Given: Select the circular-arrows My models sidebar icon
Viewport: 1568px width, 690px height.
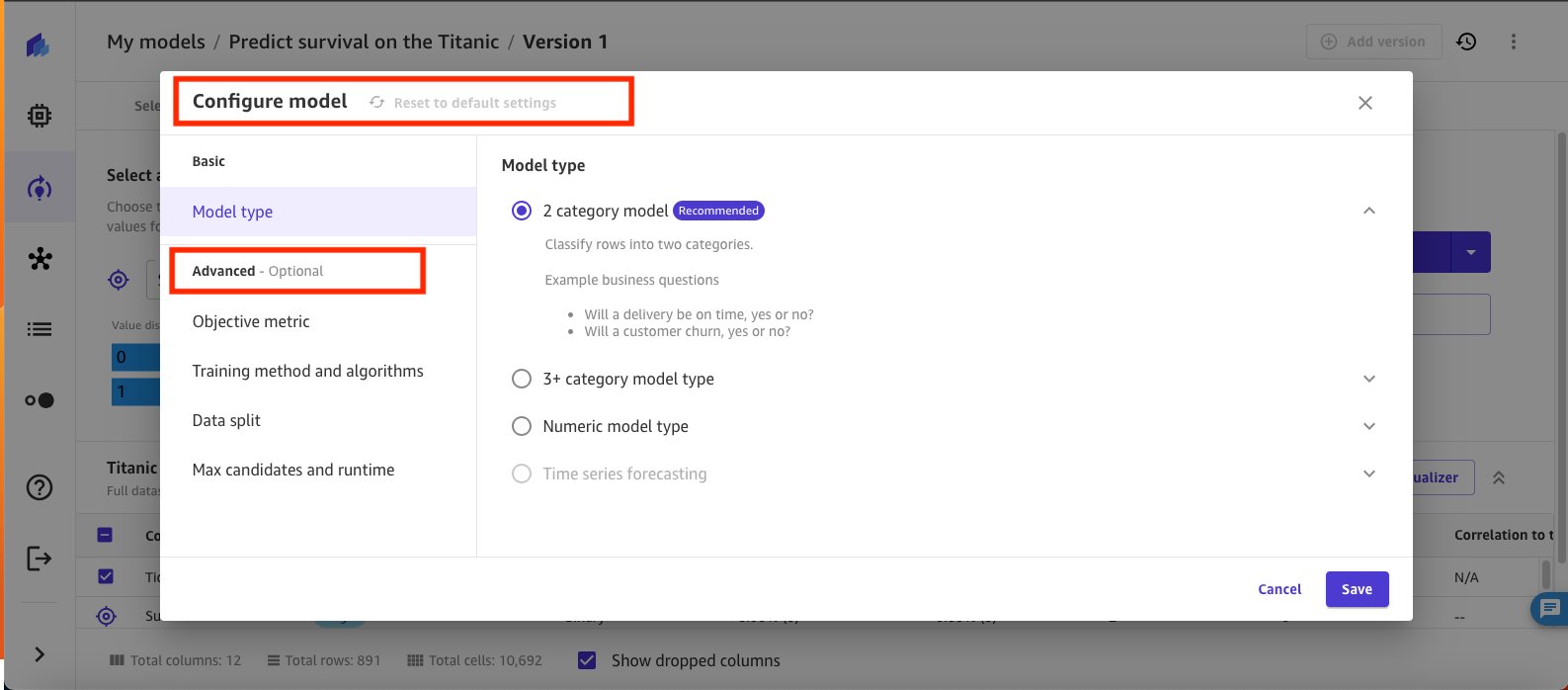Looking at the screenshot, I should tap(40, 188).
